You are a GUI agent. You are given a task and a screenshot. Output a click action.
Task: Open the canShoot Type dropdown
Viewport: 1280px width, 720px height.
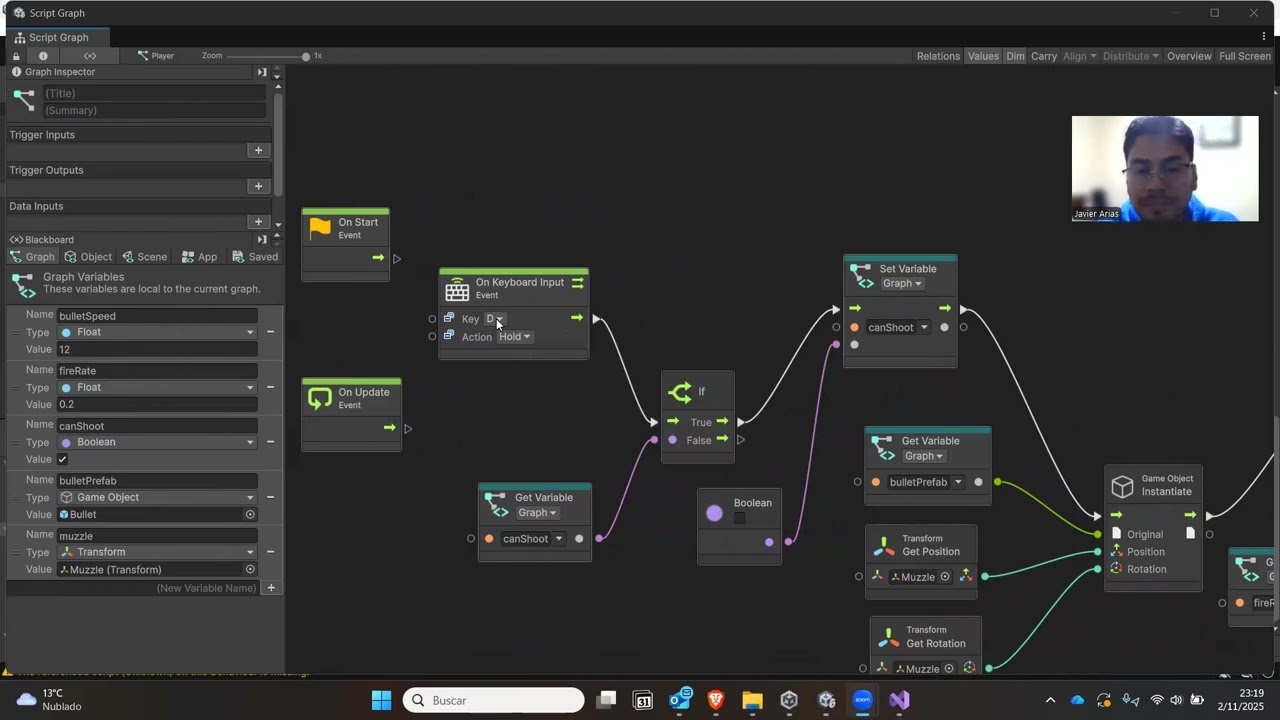157,442
